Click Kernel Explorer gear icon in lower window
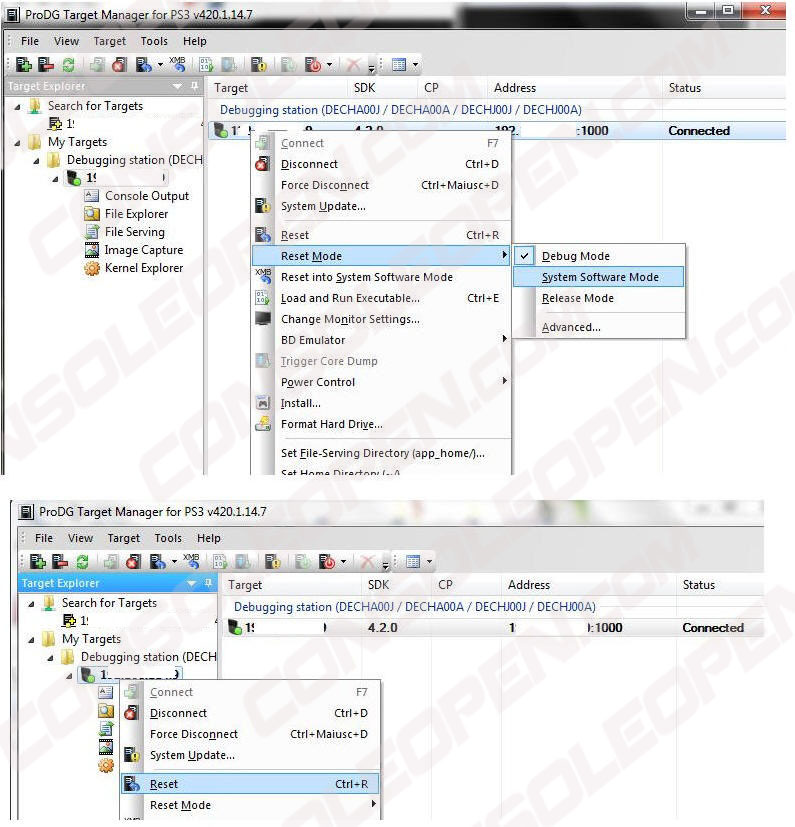 (x=106, y=765)
